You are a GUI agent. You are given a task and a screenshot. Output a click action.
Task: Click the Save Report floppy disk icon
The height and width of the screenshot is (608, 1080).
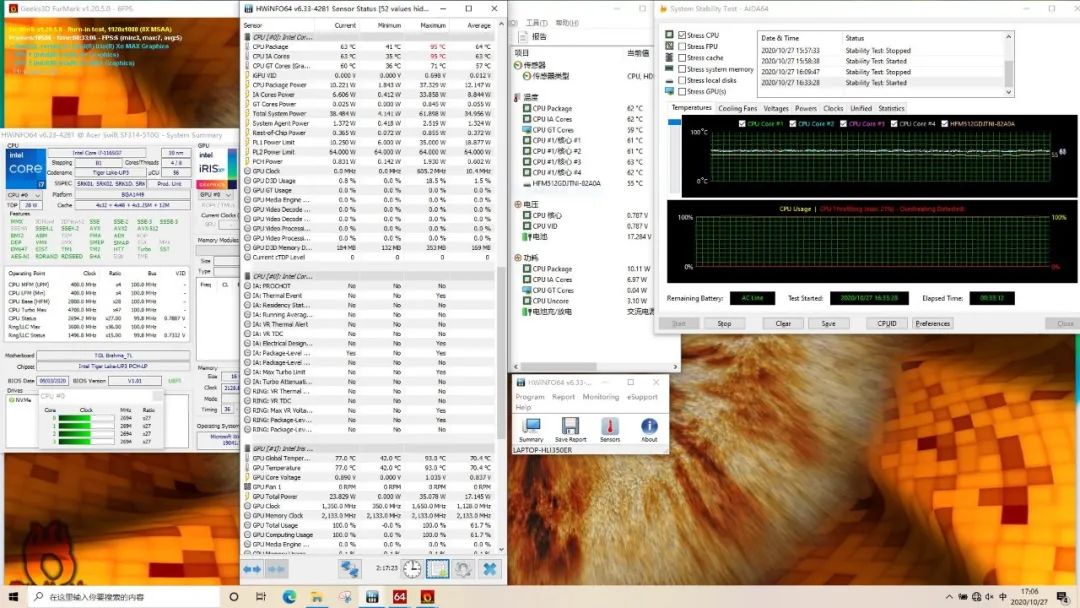[569, 426]
